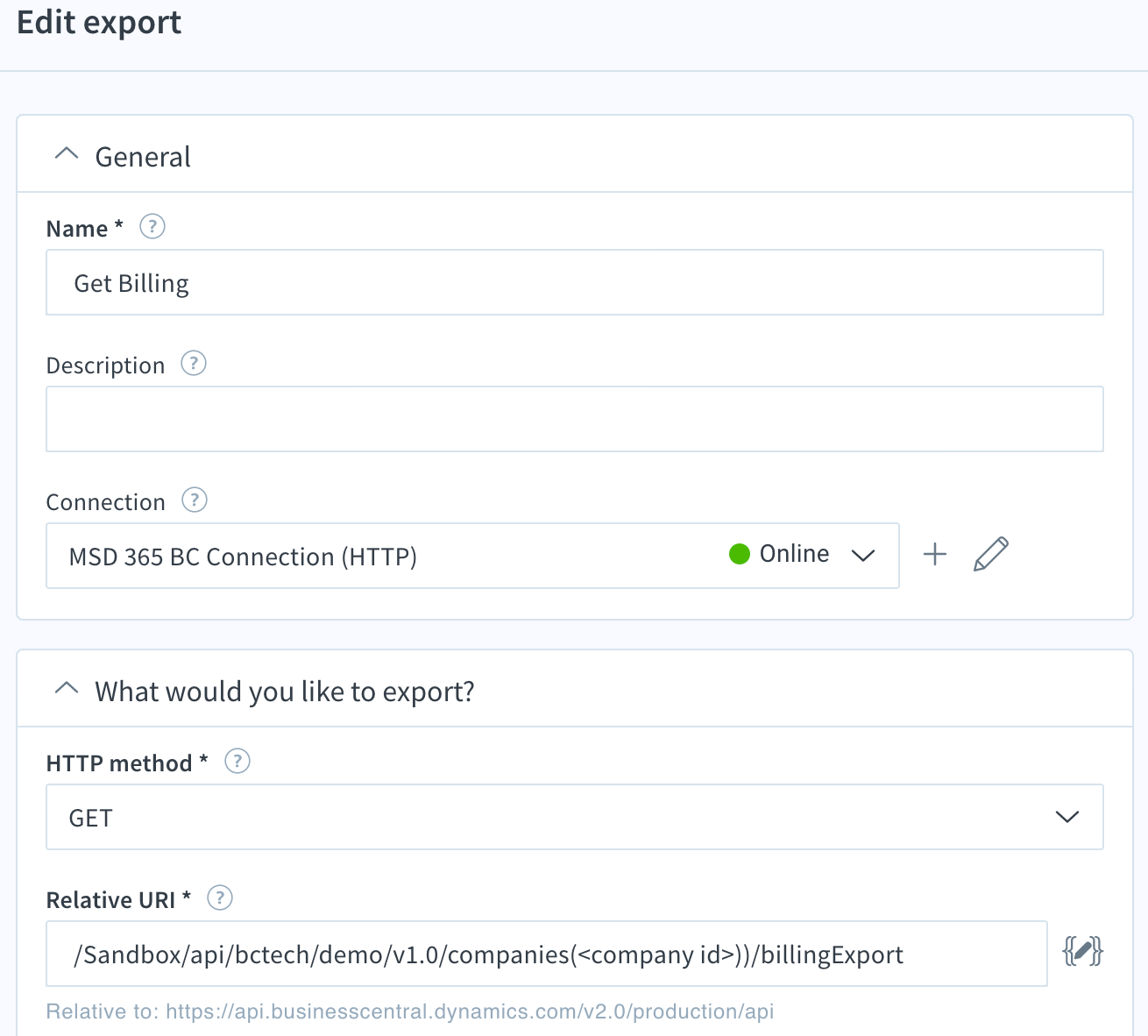Select the Description field label

tap(105, 365)
